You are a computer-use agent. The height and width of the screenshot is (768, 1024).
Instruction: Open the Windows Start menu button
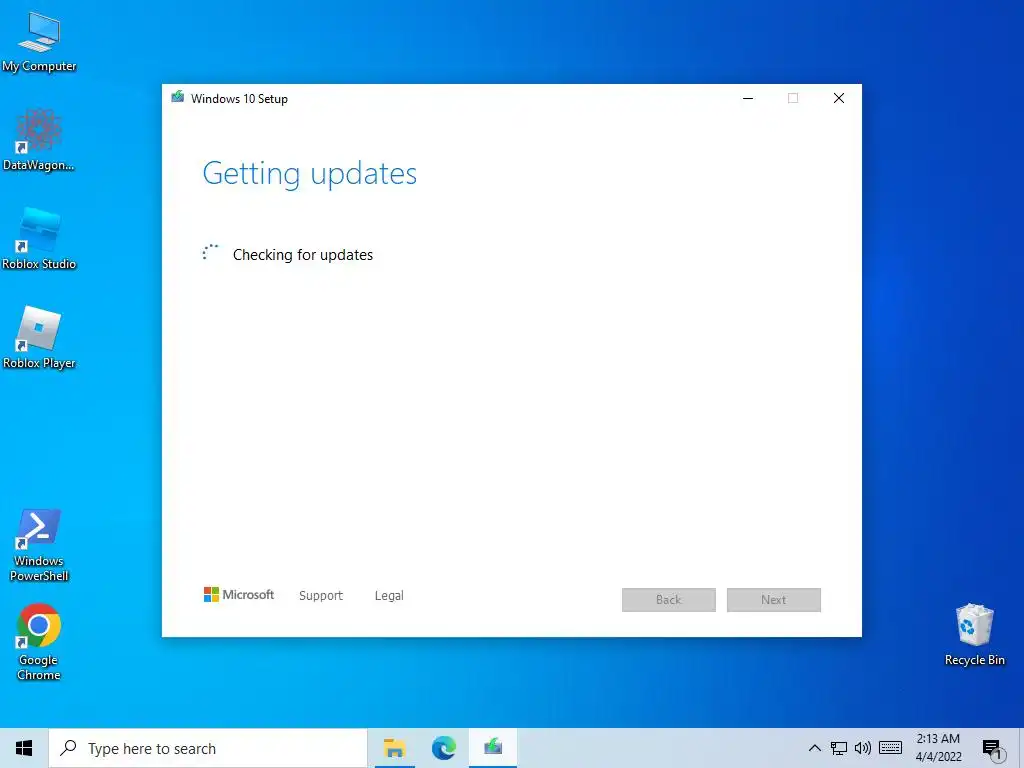[24, 748]
